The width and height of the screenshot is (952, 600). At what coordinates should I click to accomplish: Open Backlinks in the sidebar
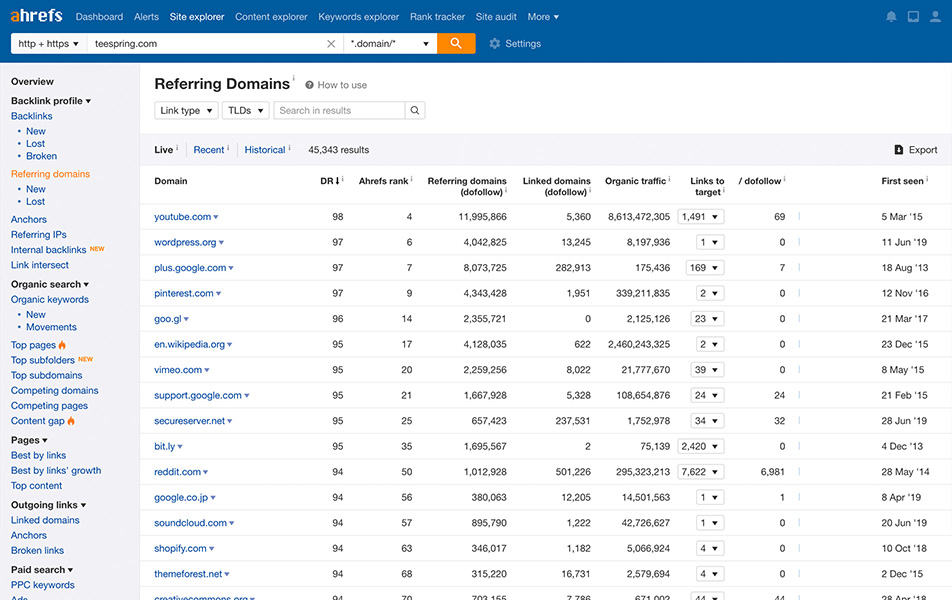pyautogui.click(x=31, y=115)
